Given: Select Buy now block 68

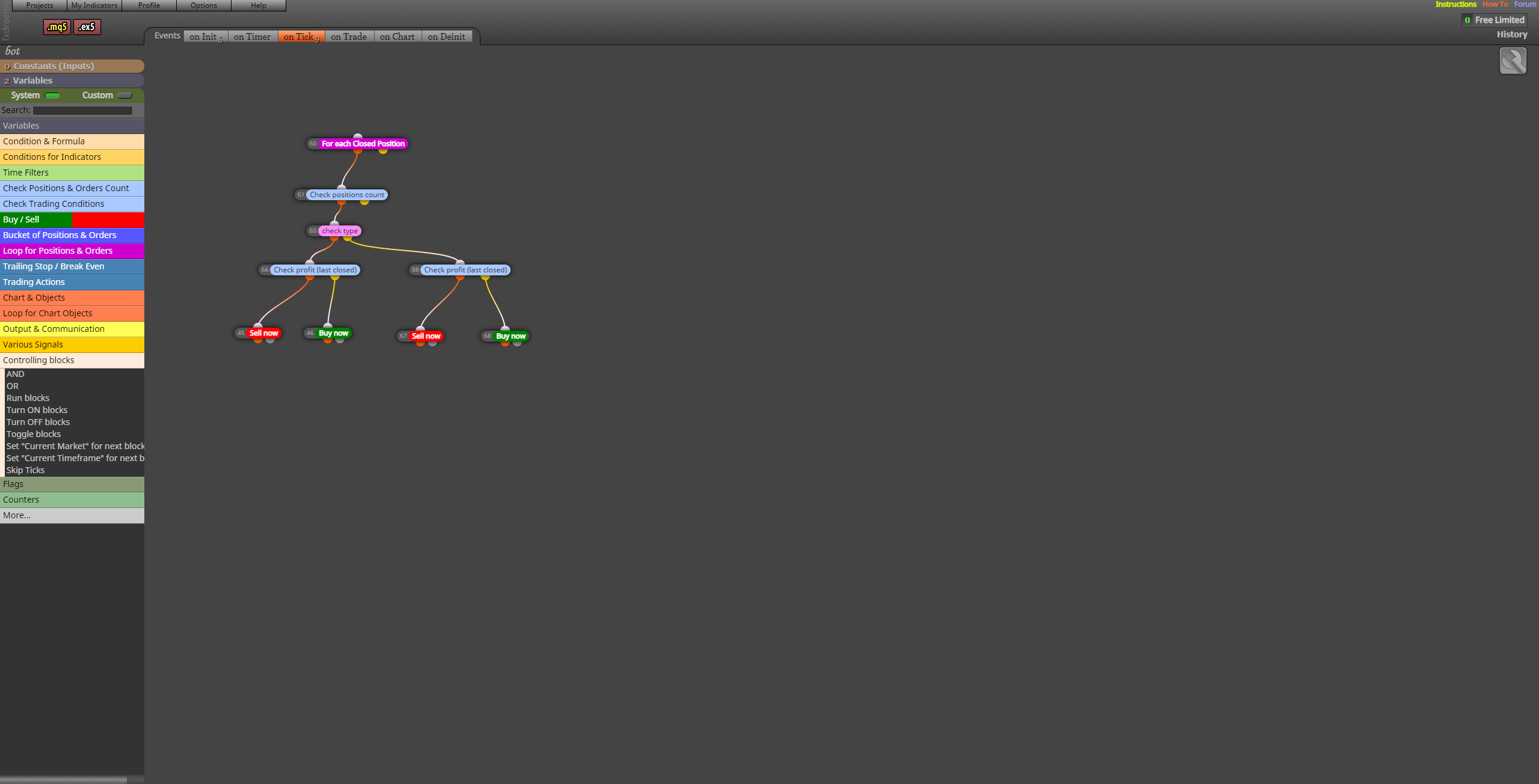Looking at the screenshot, I should pos(511,336).
